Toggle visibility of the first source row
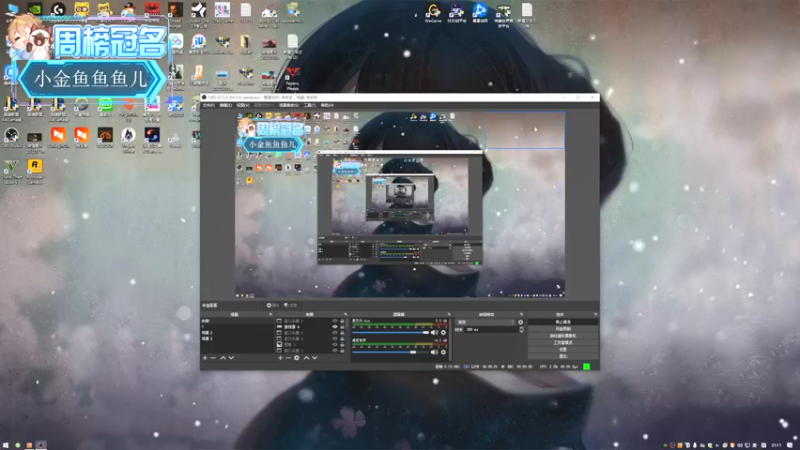800x450 pixels. pyautogui.click(x=335, y=321)
